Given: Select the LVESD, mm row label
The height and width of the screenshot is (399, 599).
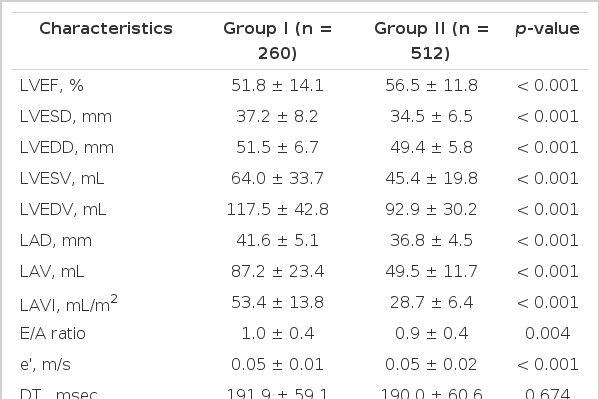Looking at the screenshot, I should (x=66, y=116).
